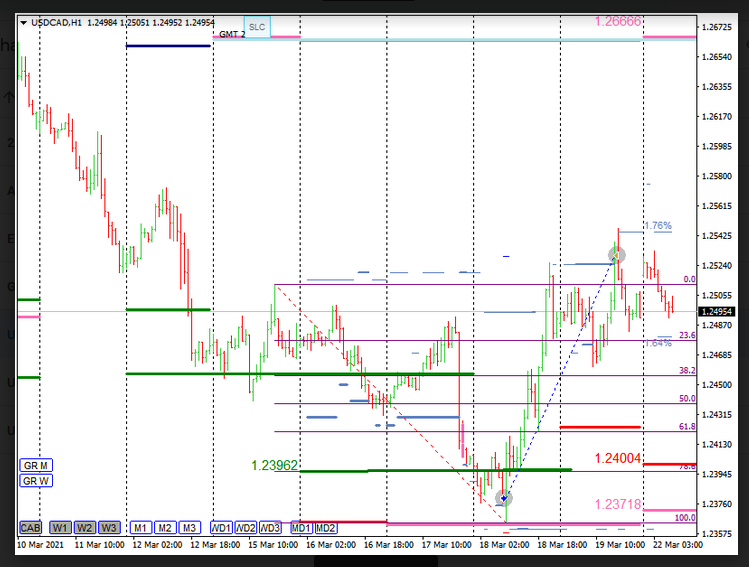Click the MD2 level button
Viewport: 749px width, 567px height.
(325, 527)
